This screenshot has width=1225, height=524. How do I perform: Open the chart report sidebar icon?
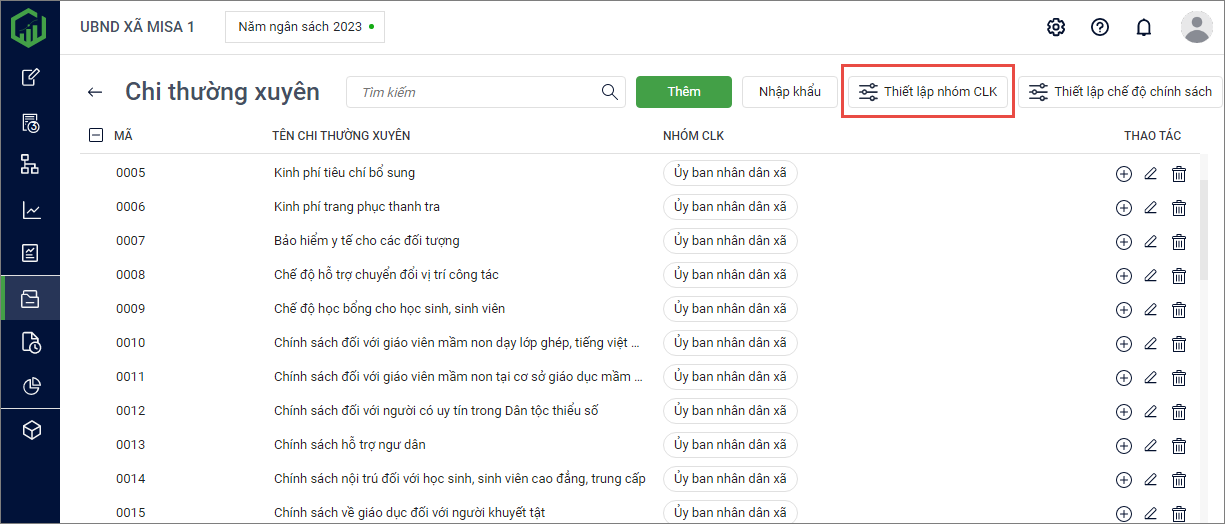pyautogui.click(x=31, y=210)
